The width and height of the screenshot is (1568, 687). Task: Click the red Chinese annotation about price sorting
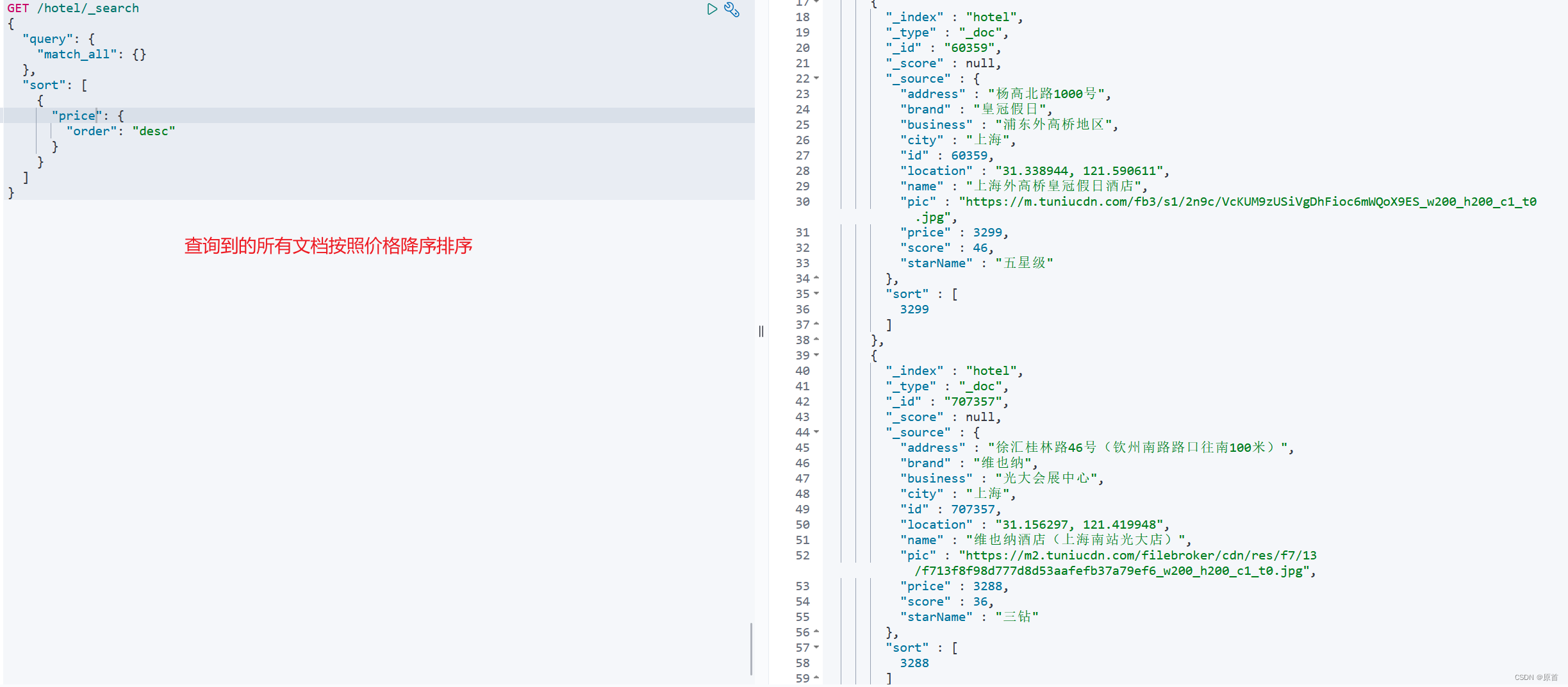tap(328, 246)
